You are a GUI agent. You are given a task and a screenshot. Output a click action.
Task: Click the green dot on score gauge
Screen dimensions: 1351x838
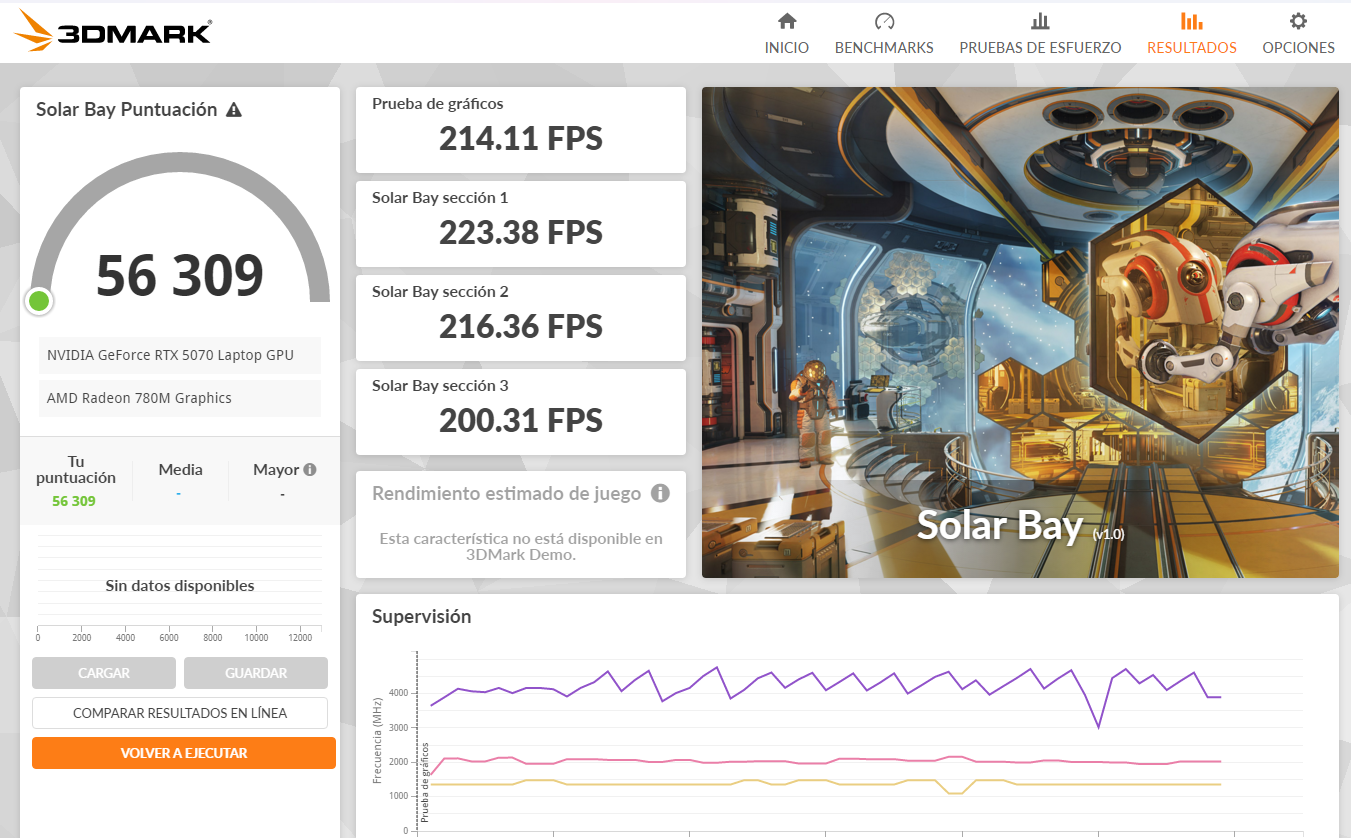pyautogui.click(x=39, y=300)
